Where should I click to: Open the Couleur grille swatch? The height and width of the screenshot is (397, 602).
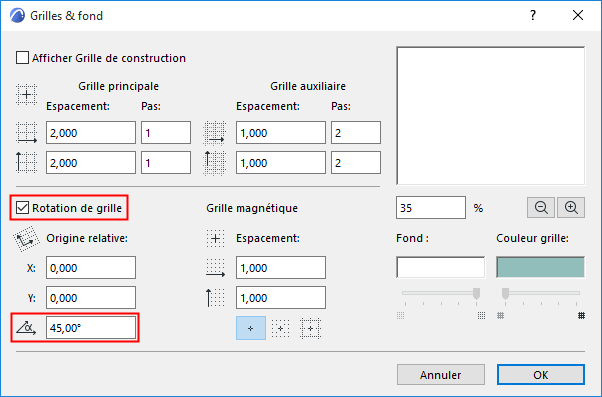(x=540, y=267)
